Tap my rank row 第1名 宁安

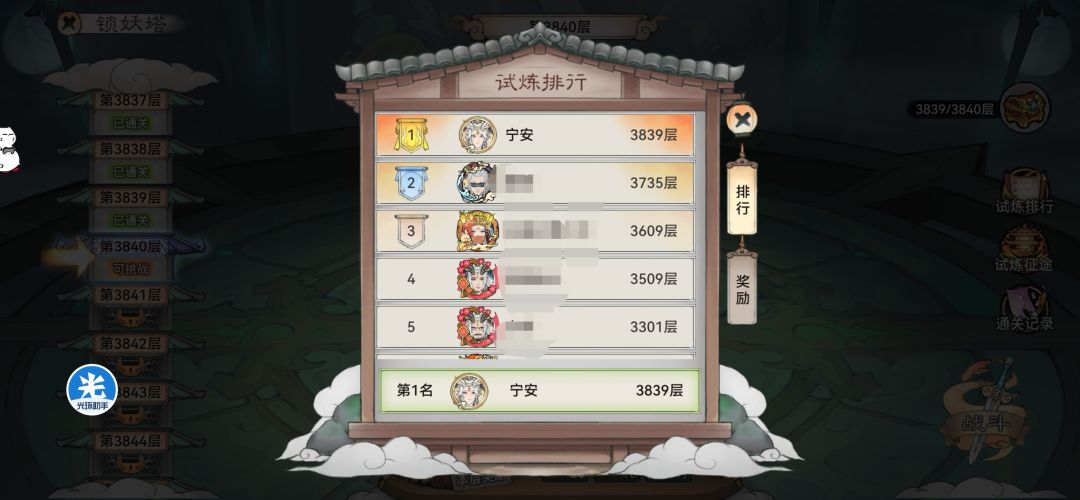pyautogui.click(x=539, y=390)
